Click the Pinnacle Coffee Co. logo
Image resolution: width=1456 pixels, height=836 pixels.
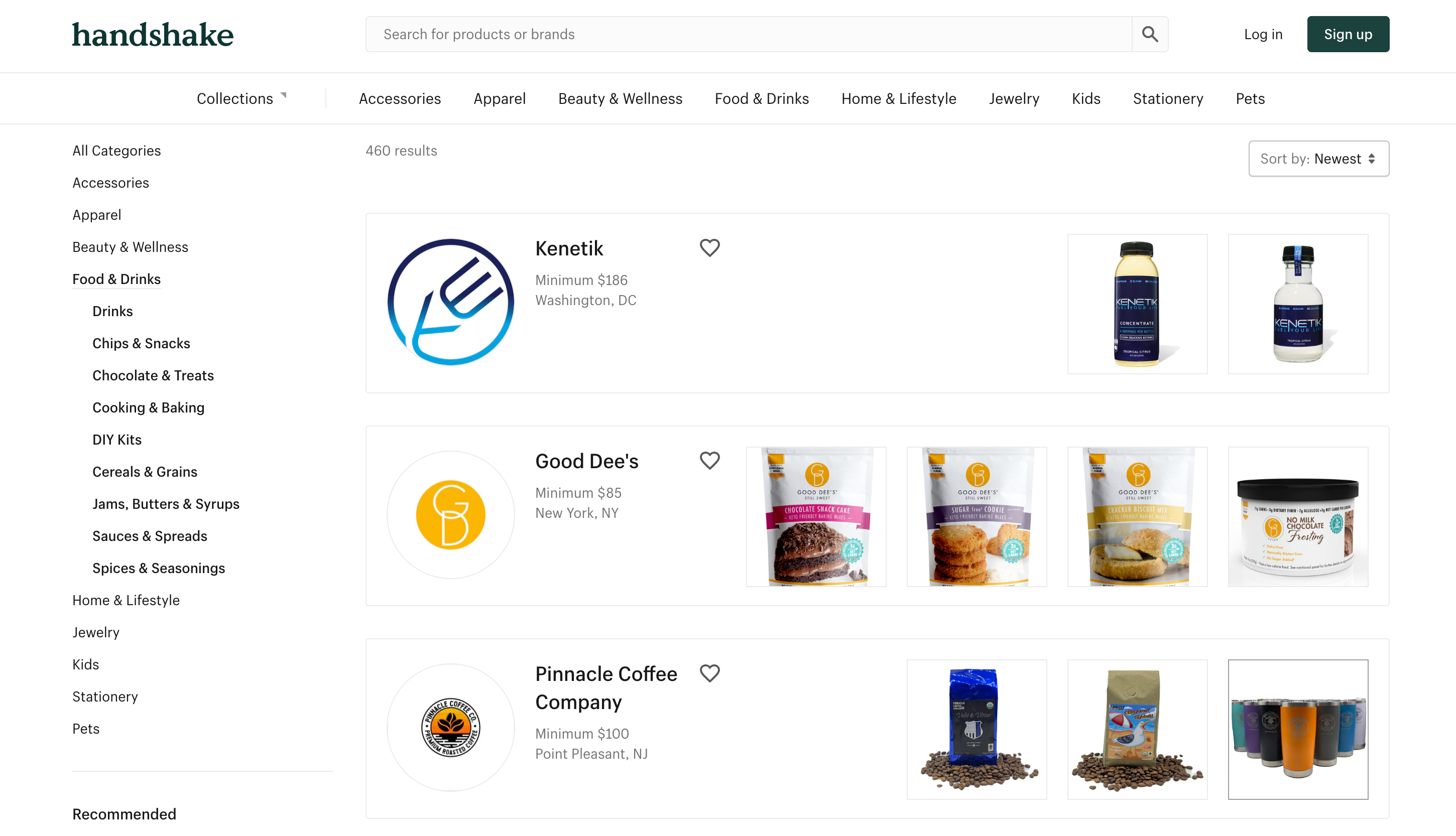[451, 728]
